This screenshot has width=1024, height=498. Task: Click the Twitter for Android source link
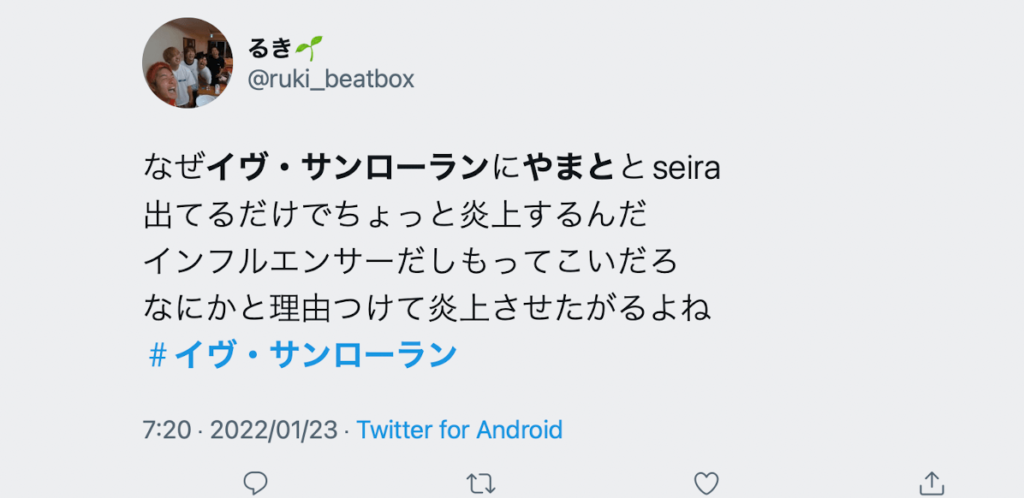[x=459, y=430]
